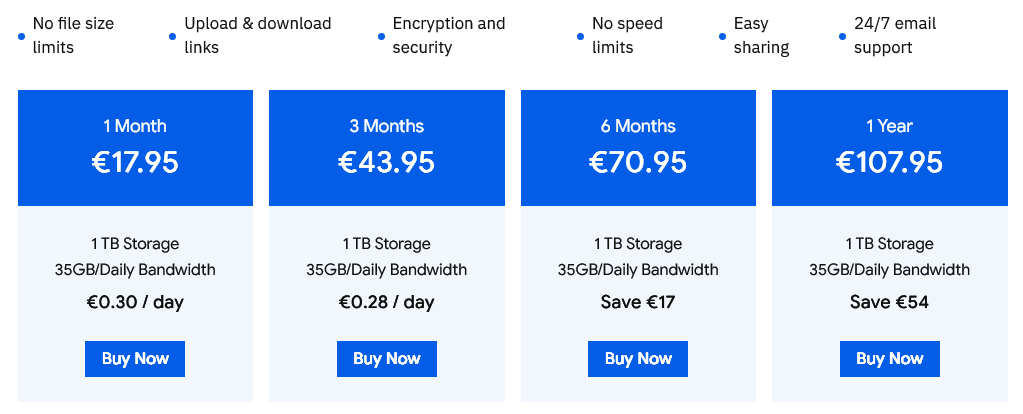Choose Buy Now for 6 Months plan
Viewport: 1023px width, 414px height.
[638, 359]
